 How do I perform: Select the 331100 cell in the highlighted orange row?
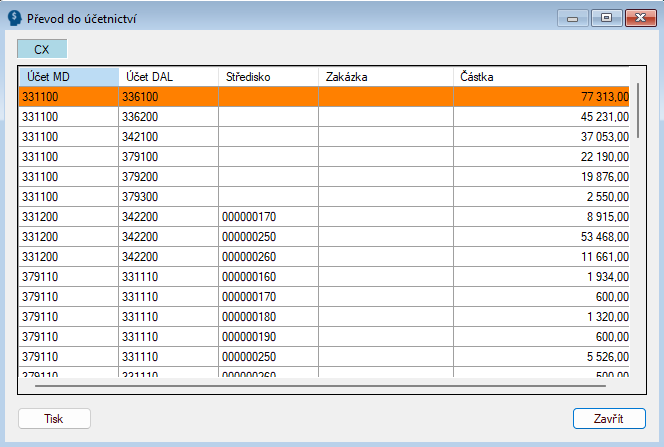click(x=69, y=97)
